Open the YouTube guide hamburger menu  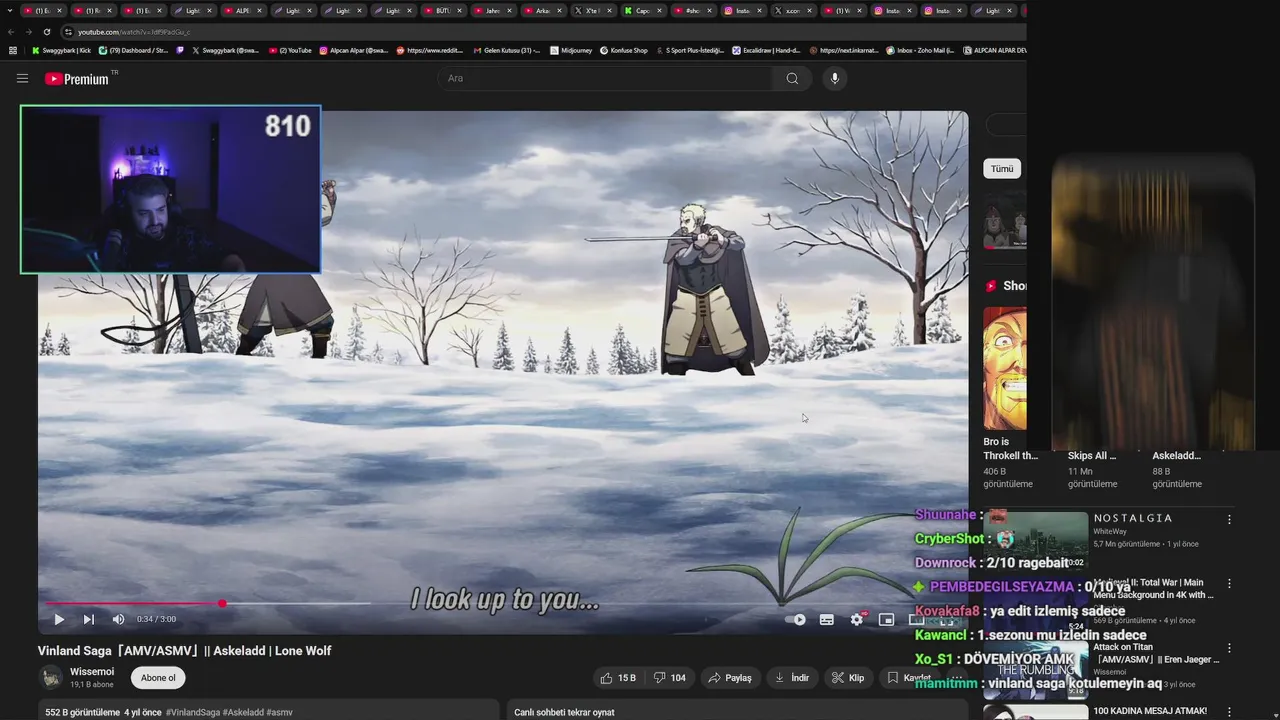[x=22, y=78]
